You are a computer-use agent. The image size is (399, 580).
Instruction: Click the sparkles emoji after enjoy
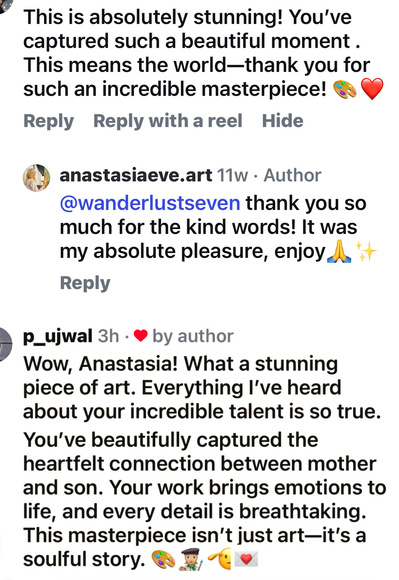pyautogui.click(x=366, y=252)
